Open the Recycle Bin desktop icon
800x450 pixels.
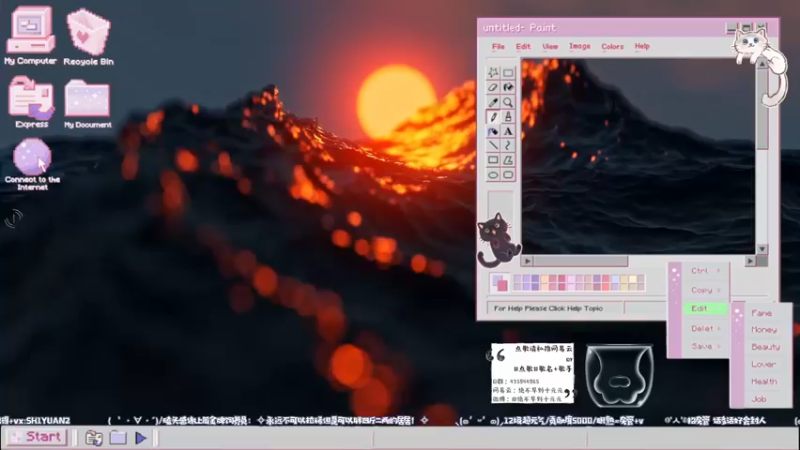[88, 37]
